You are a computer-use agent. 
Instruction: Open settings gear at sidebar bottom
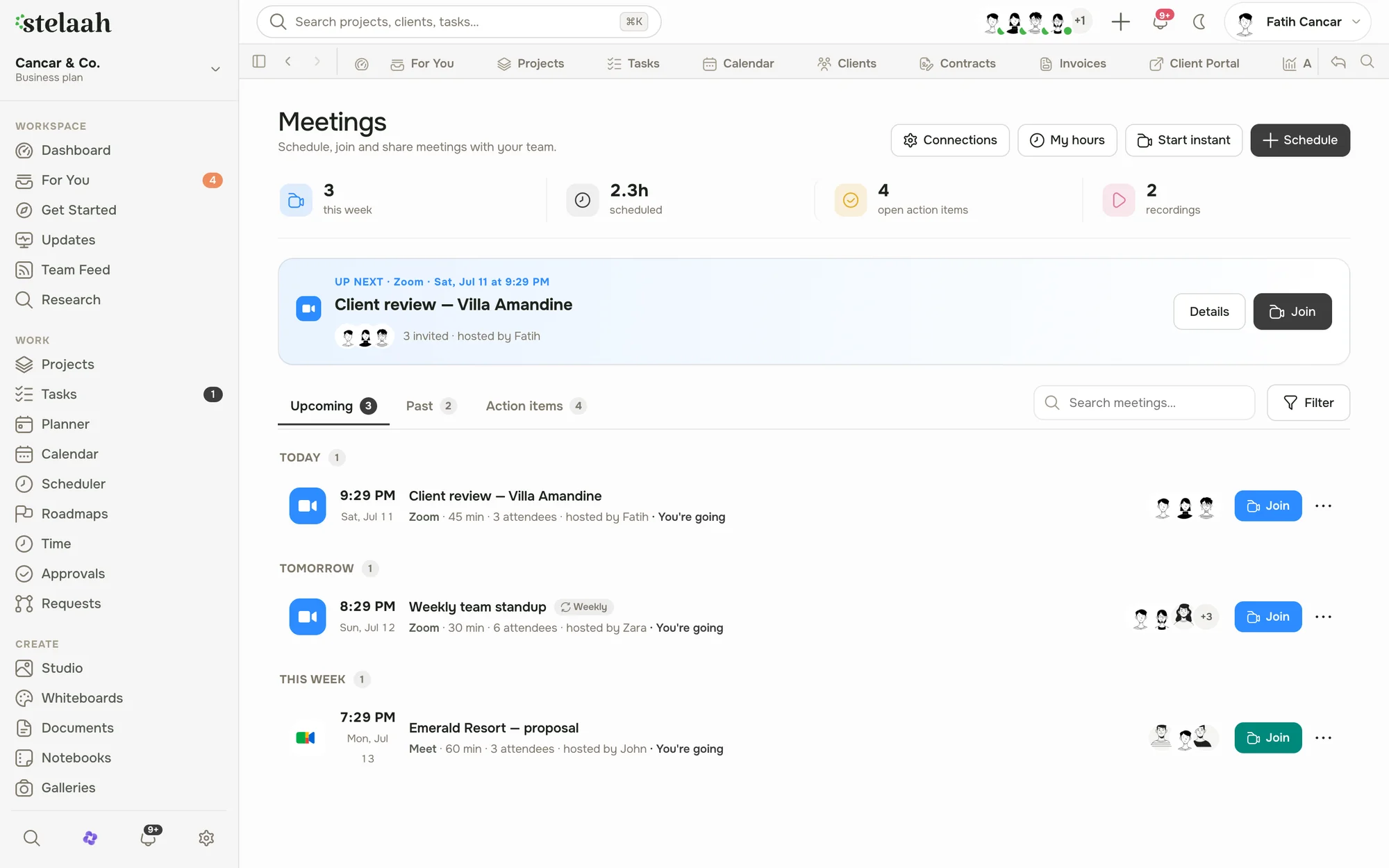[206, 838]
